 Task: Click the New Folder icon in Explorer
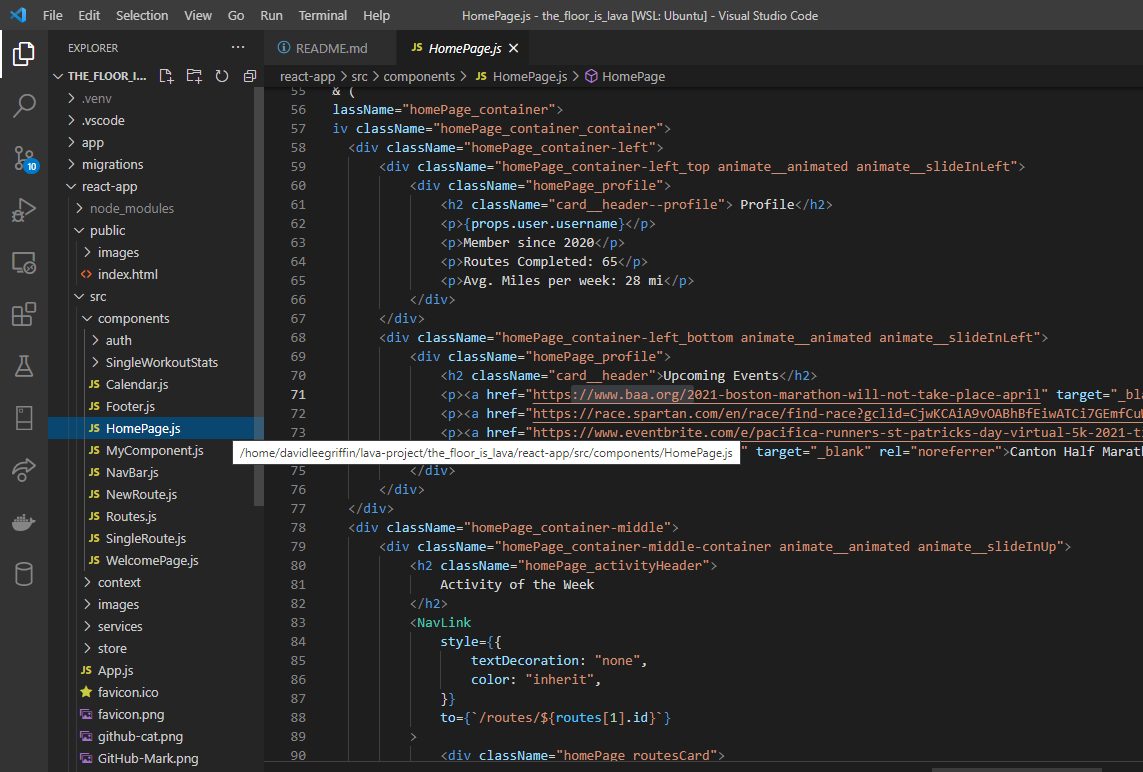coord(194,76)
